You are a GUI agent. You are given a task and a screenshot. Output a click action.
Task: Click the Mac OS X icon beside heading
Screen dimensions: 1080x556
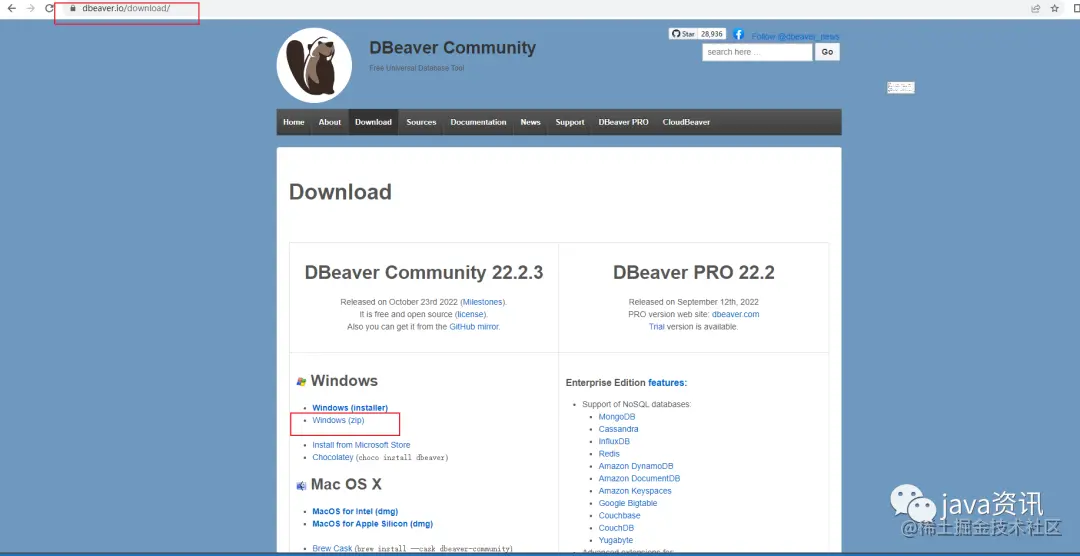point(301,486)
